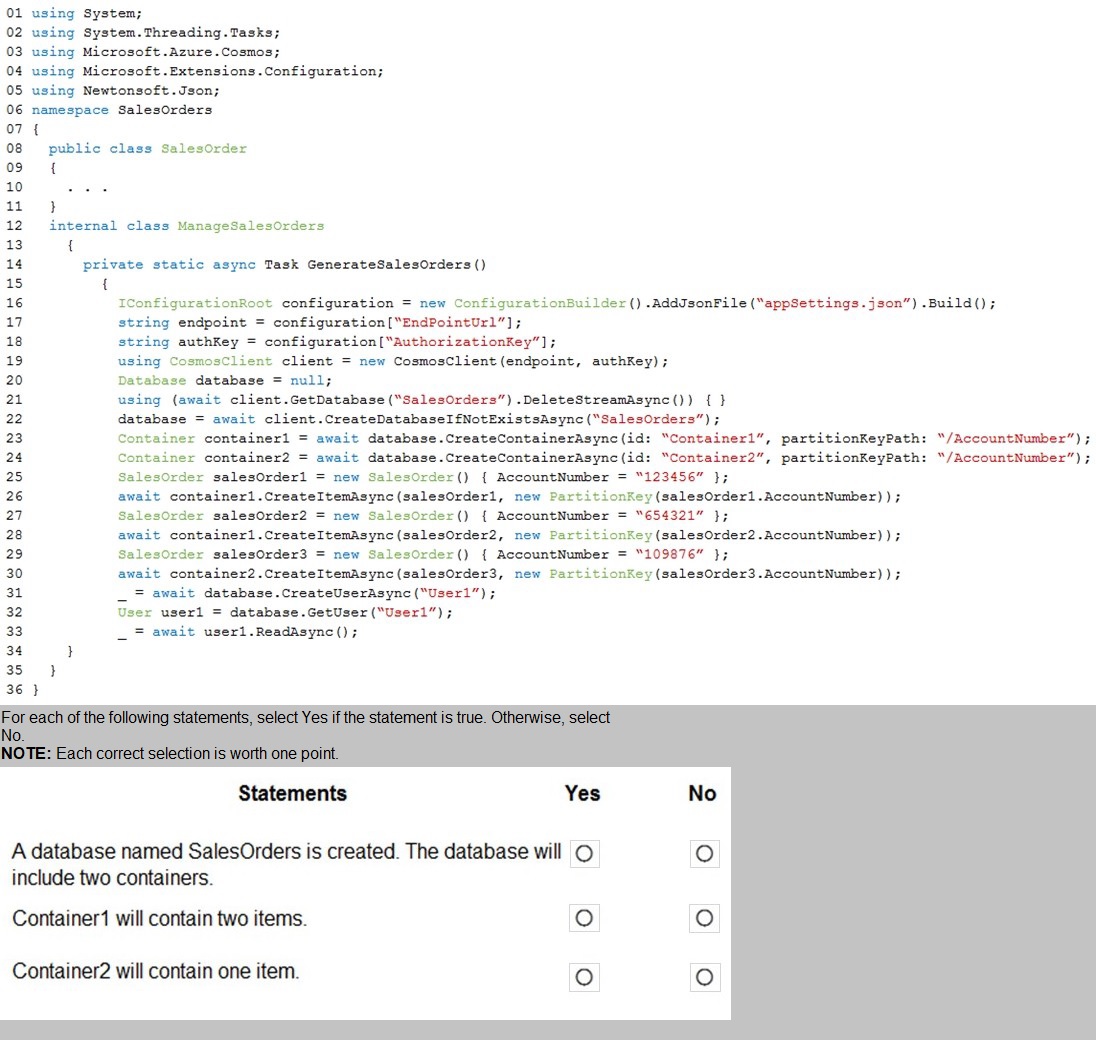Screen dimensions: 1096x1040
Task: Click the ManageSalesOrders class name
Action: click(250, 226)
